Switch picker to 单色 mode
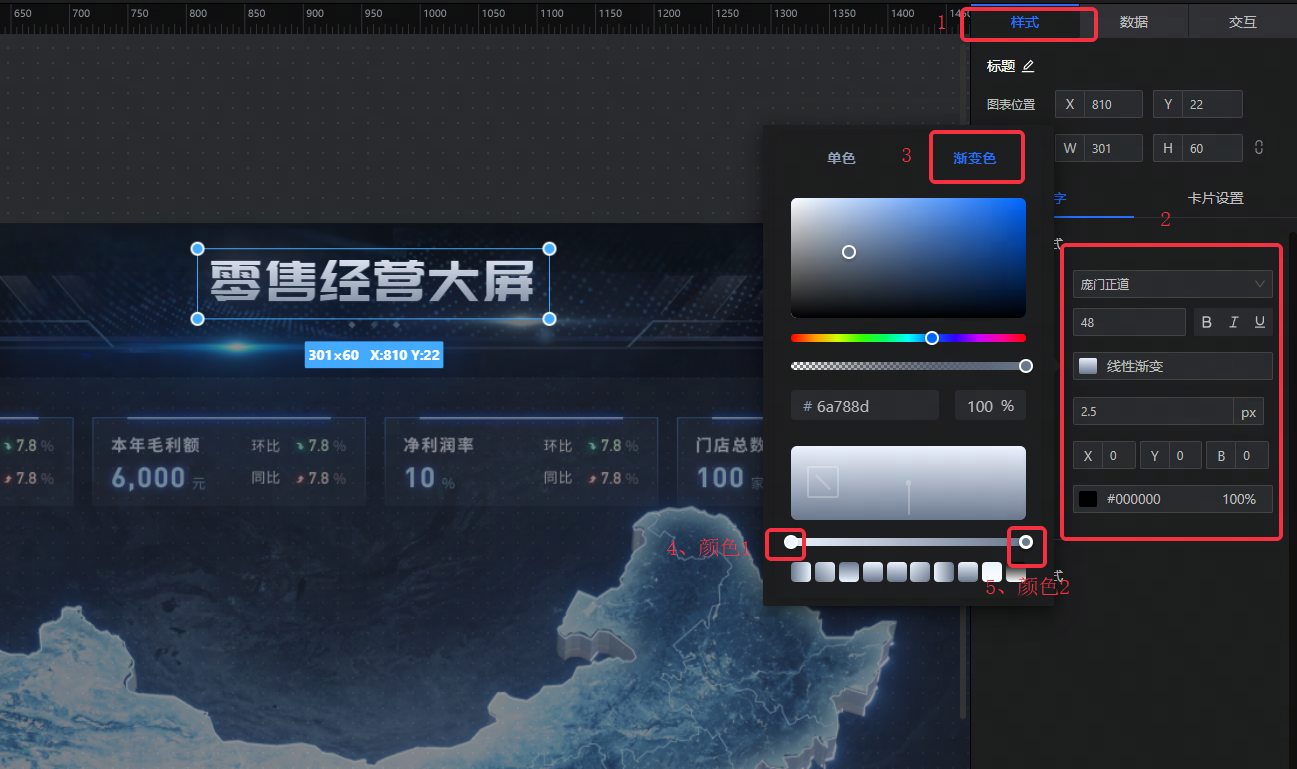Image resolution: width=1297 pixels, height=769 pixels. (841, 158)
